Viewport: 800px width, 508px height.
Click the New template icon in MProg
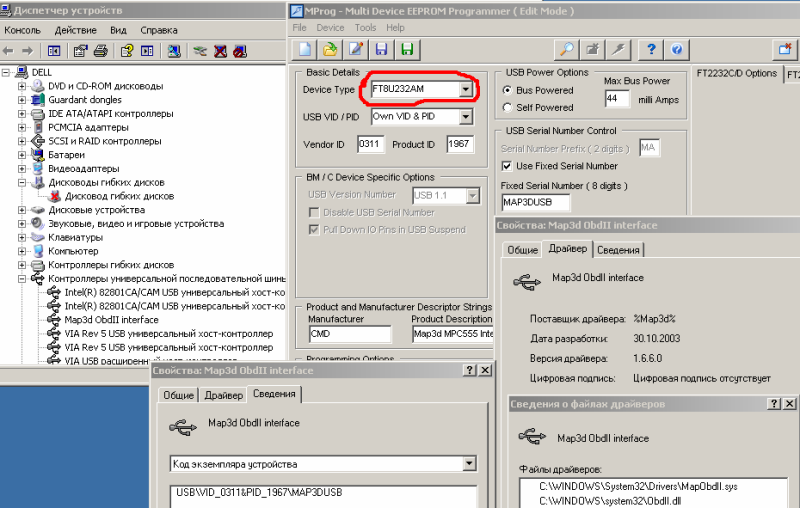pos(305,49)
